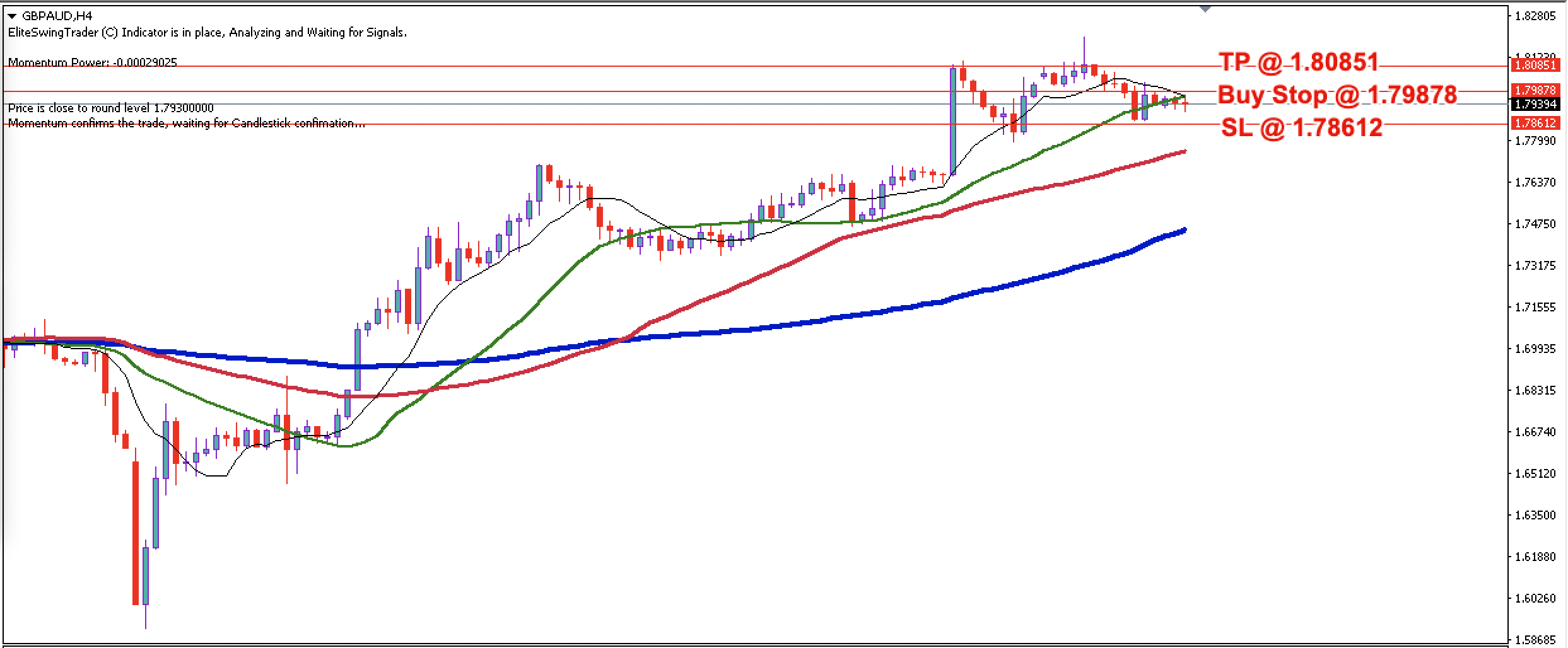The image size is (1568, 648).
Task: Click the 1.69935 label on price axis
Action: click(x=1535, y=349)
